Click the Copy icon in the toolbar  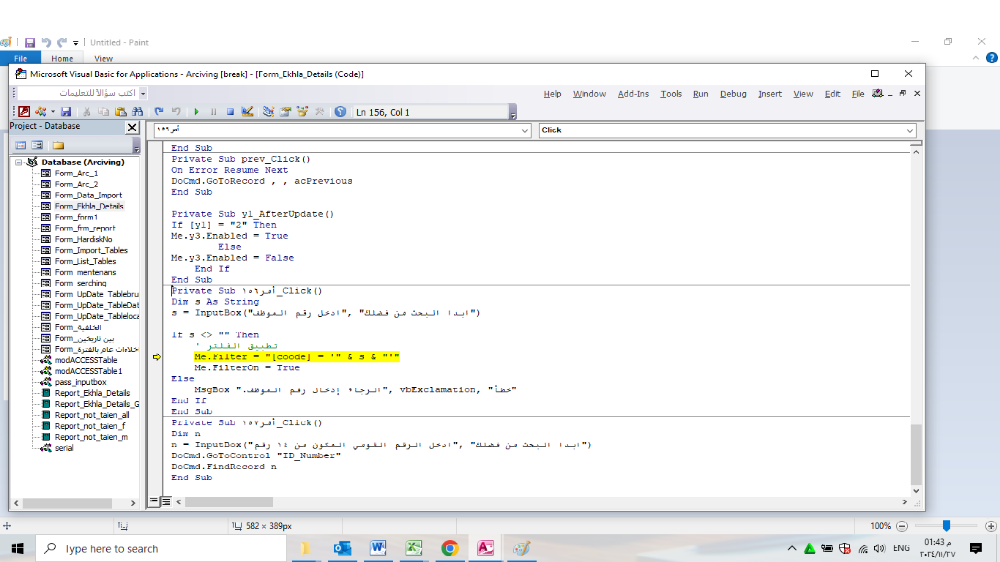coord(103,112)
